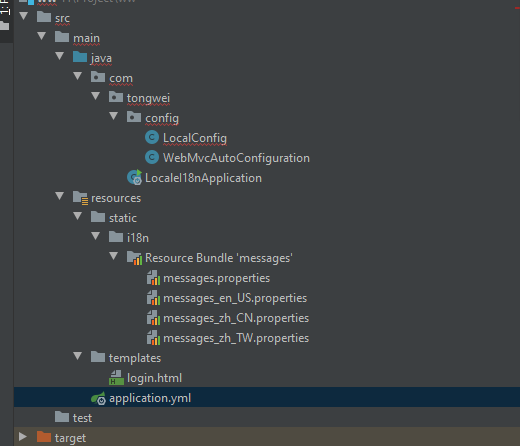Click the src folder icon
The width and height of the screenshot is (520, 446).
tap(44, 17)
